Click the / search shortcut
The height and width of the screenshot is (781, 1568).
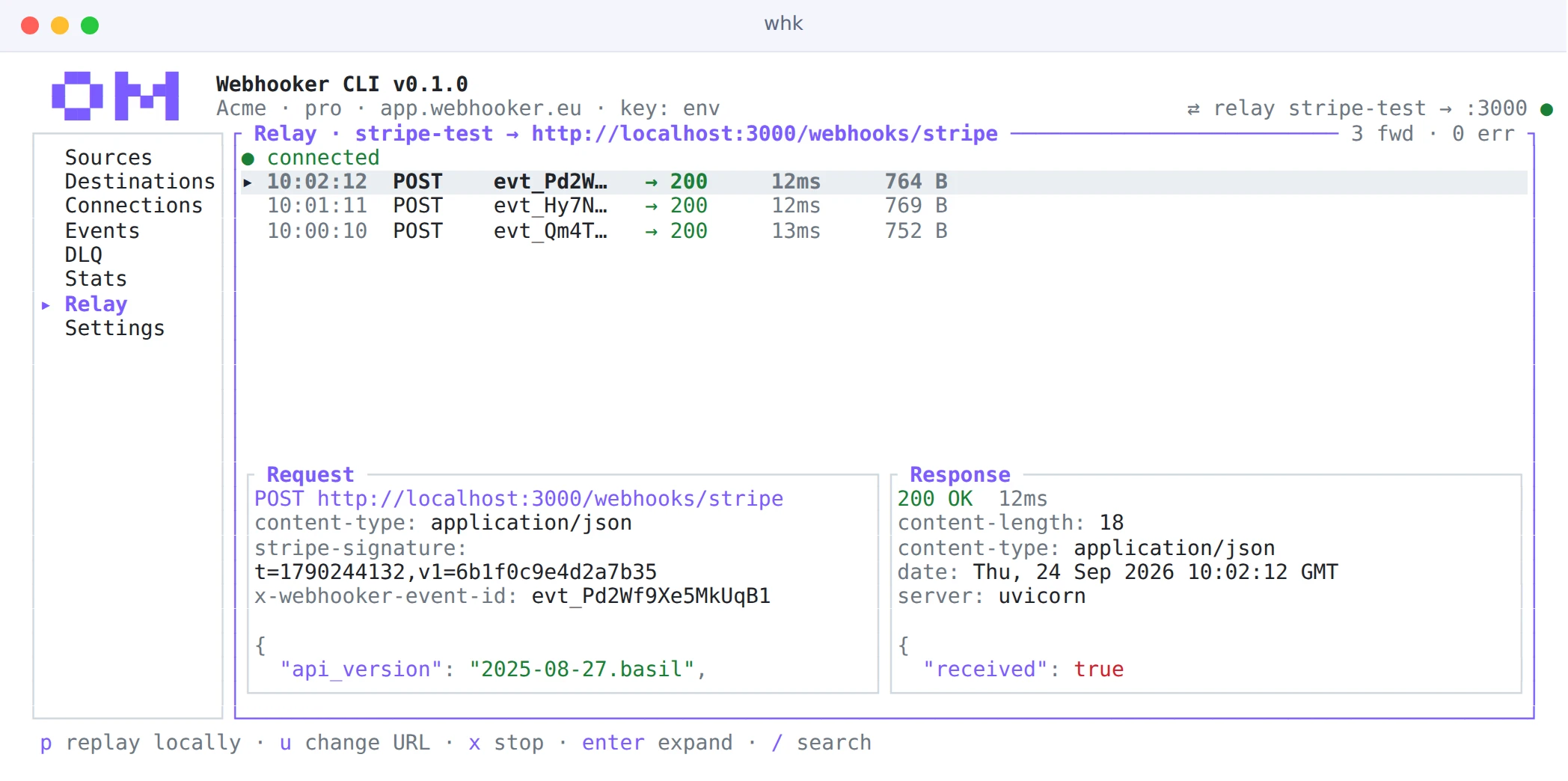[821, 743]
